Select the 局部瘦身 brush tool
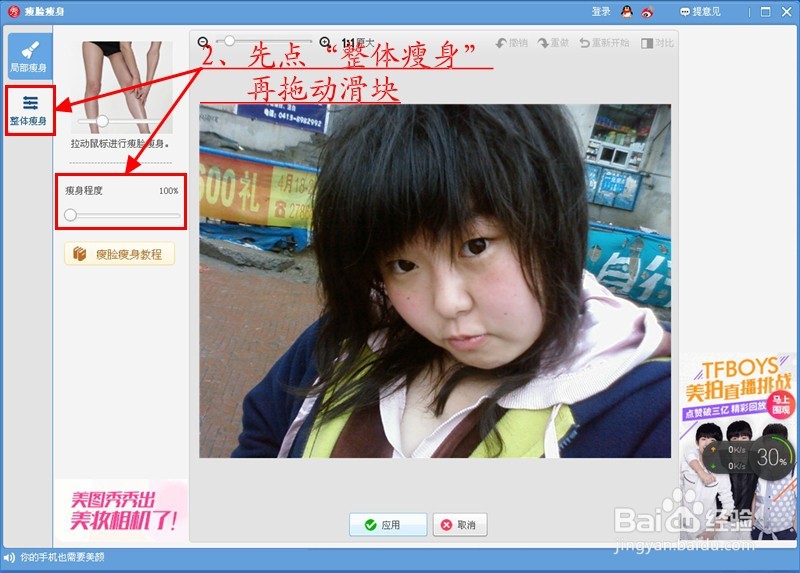This screenshot has width=800, height=573. tap(30, 56)
